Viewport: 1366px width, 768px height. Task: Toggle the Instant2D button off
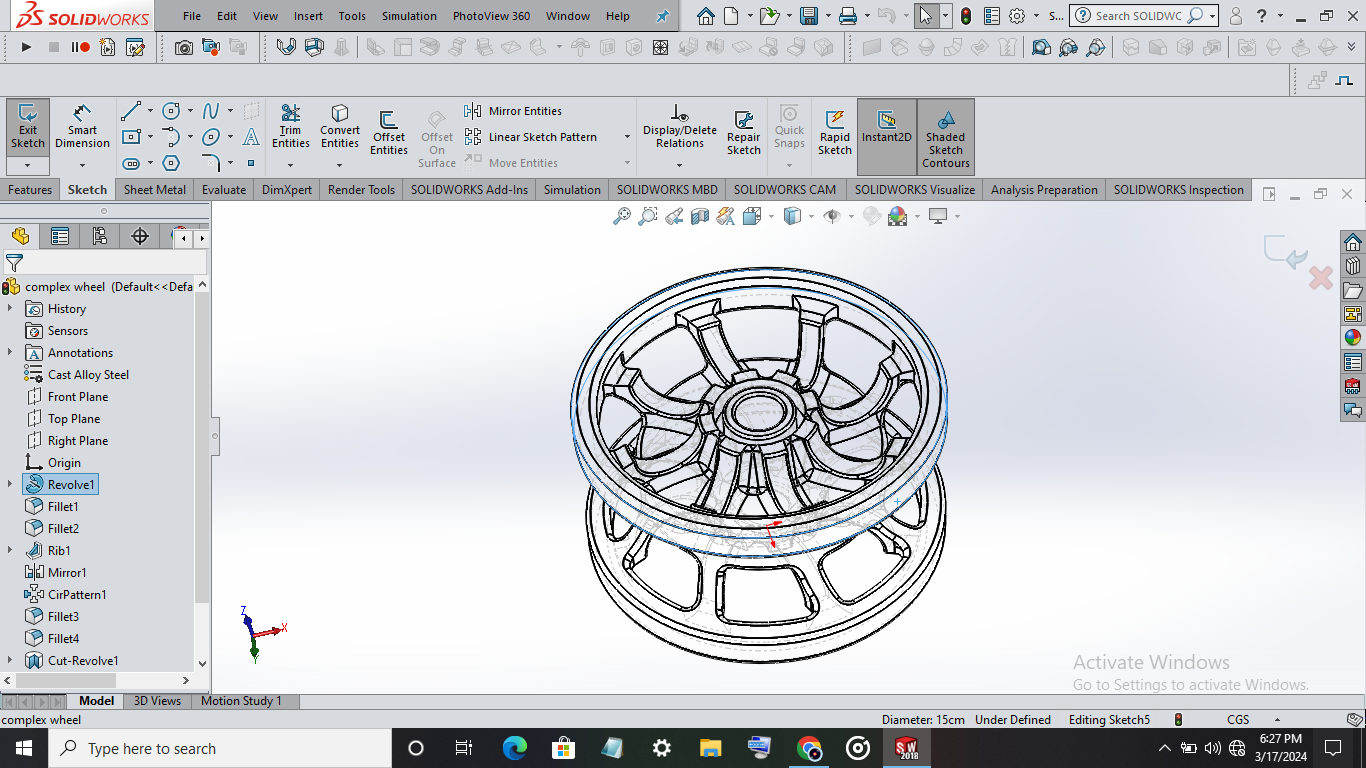click(x=886, y=127)
